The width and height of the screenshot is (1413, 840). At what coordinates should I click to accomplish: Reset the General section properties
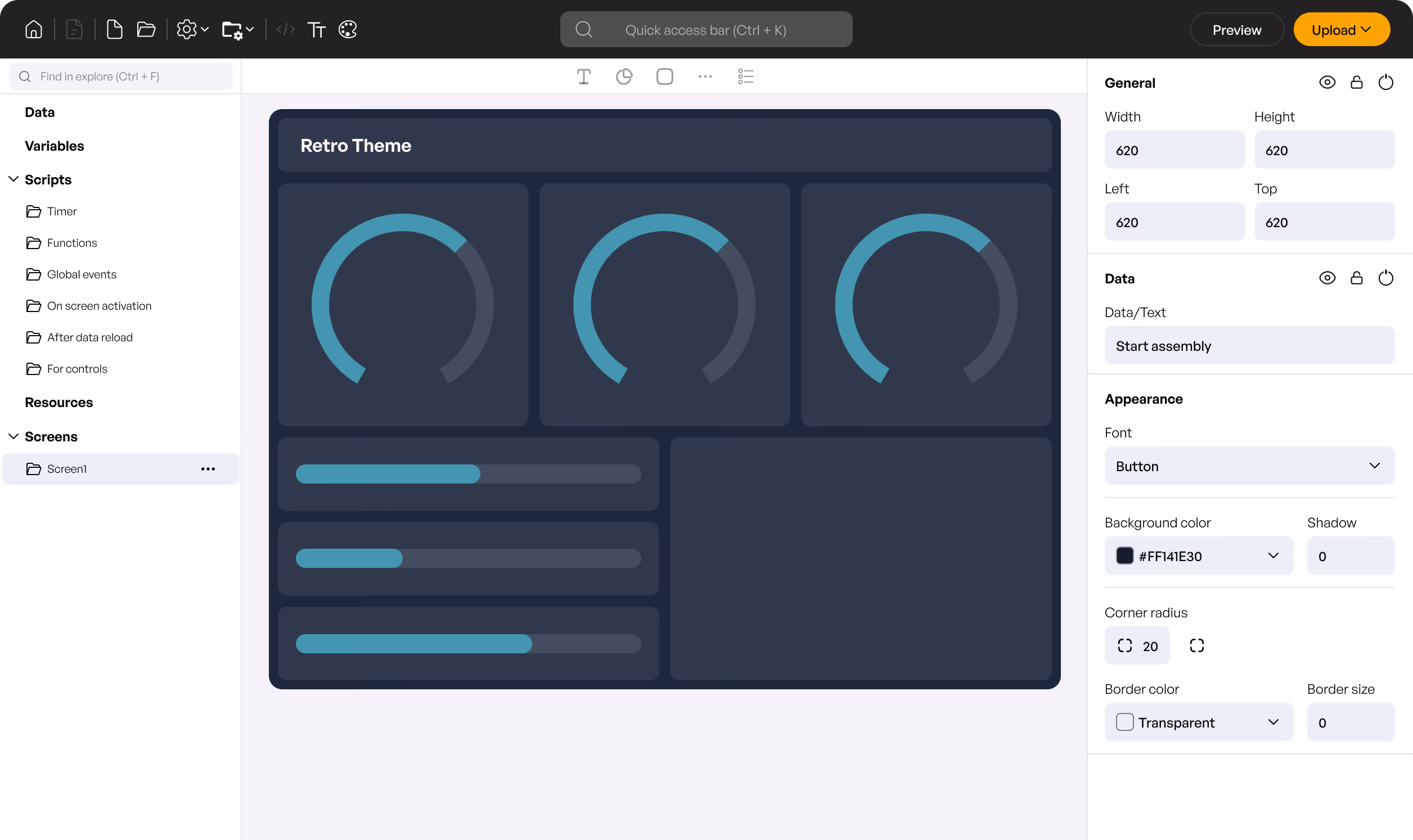click(x=1386, y=83)
